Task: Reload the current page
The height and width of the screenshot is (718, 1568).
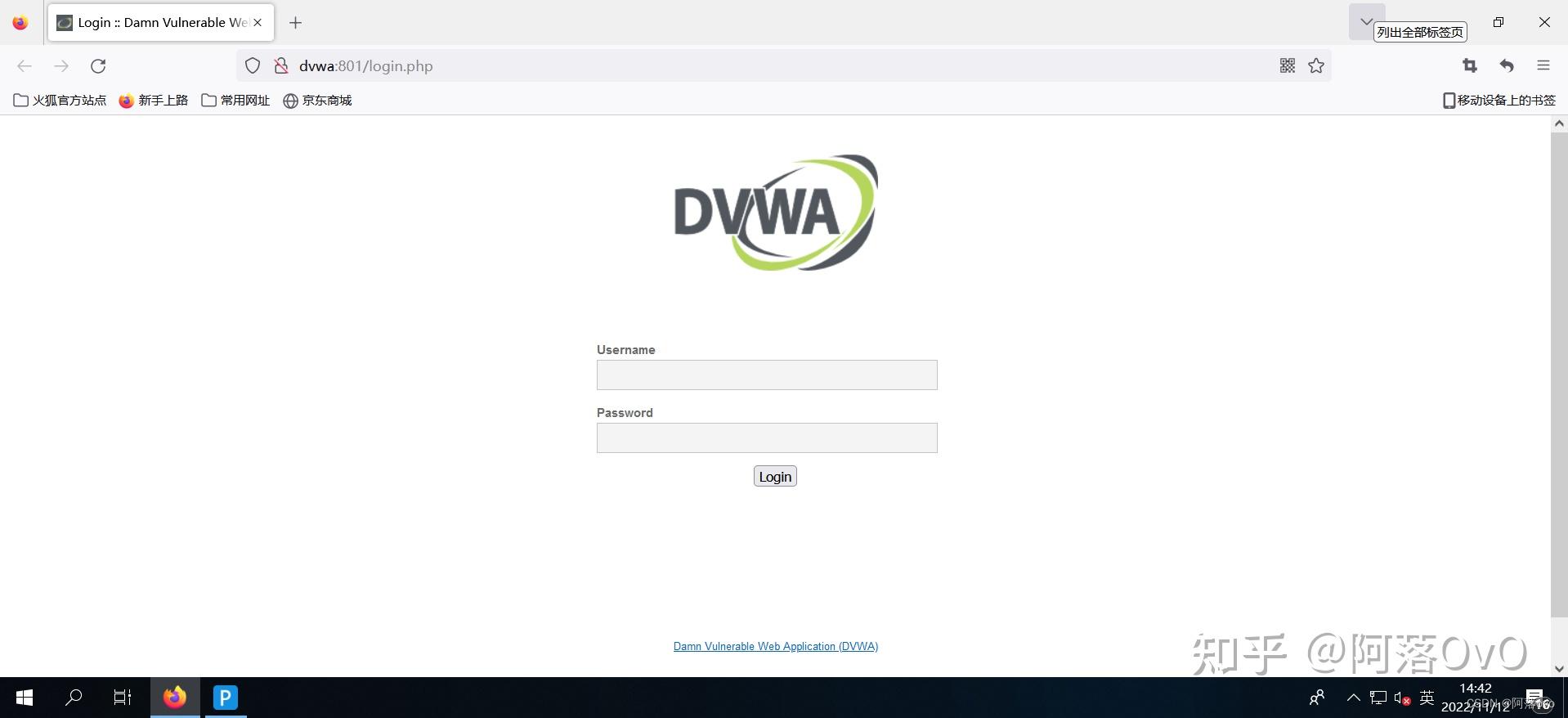Action: tap(98, 66)
